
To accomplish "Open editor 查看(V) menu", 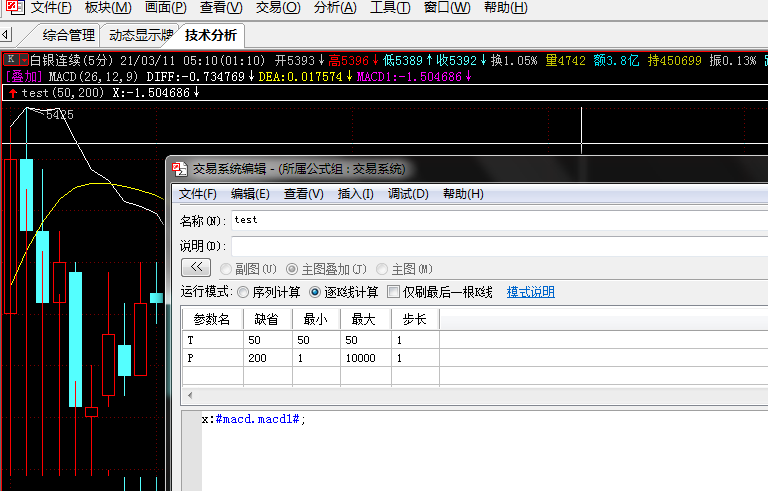I will point(304,194).
